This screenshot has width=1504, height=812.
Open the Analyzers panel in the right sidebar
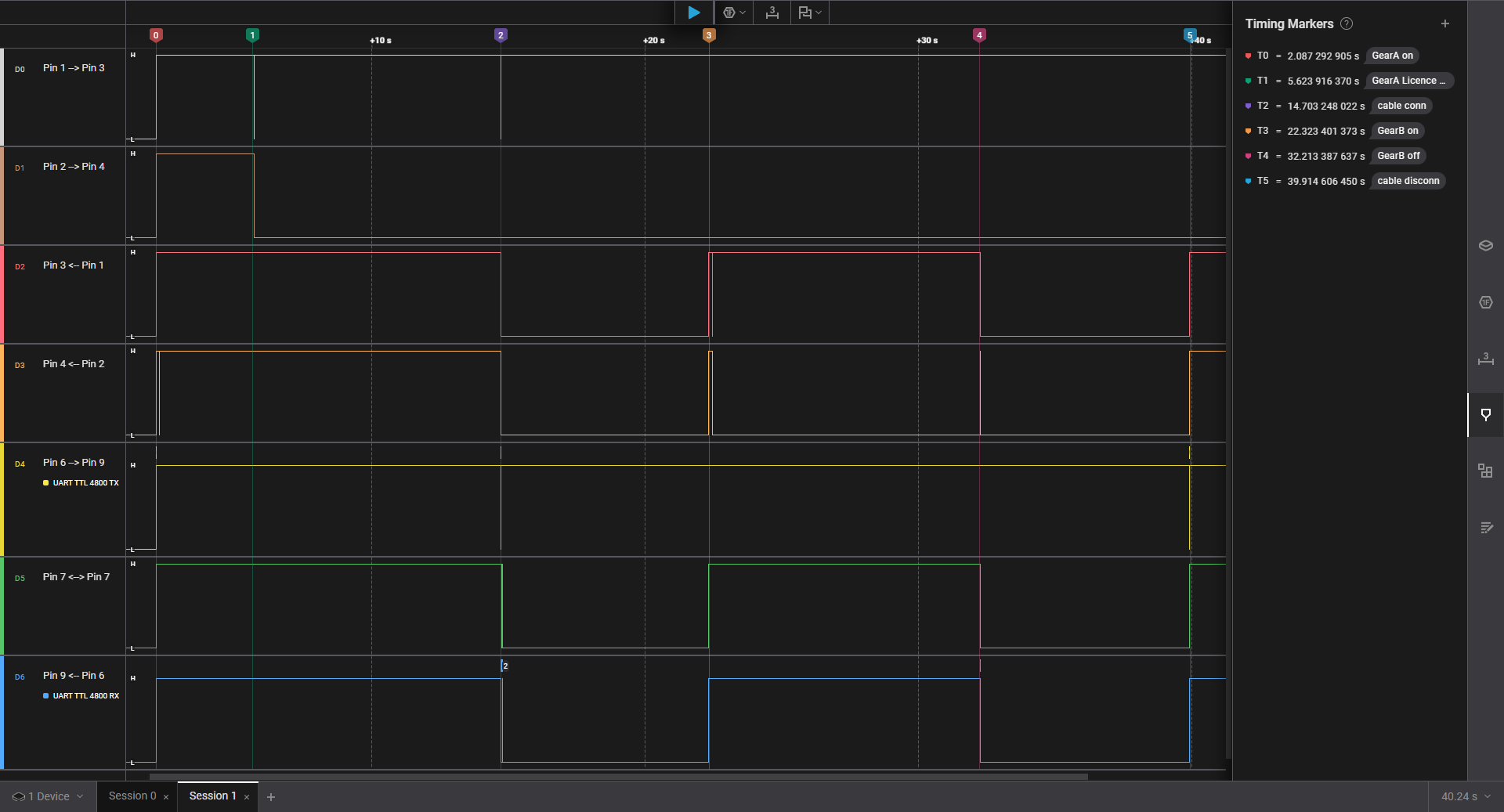1485,302
